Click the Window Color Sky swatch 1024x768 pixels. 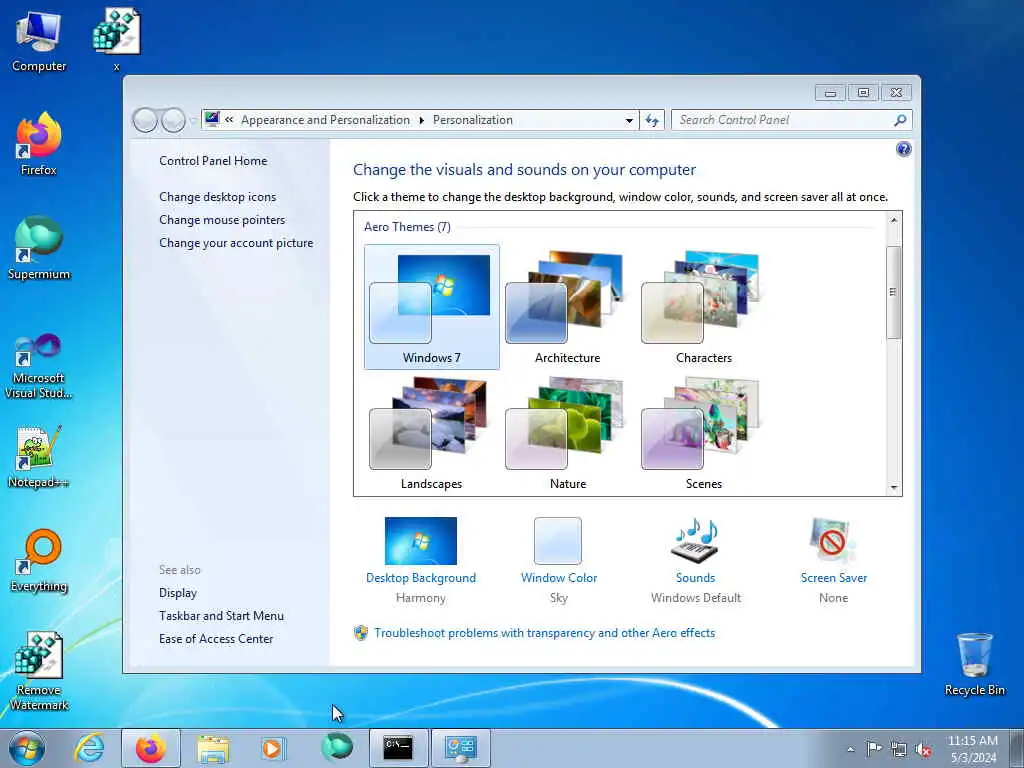click(558, 541)
